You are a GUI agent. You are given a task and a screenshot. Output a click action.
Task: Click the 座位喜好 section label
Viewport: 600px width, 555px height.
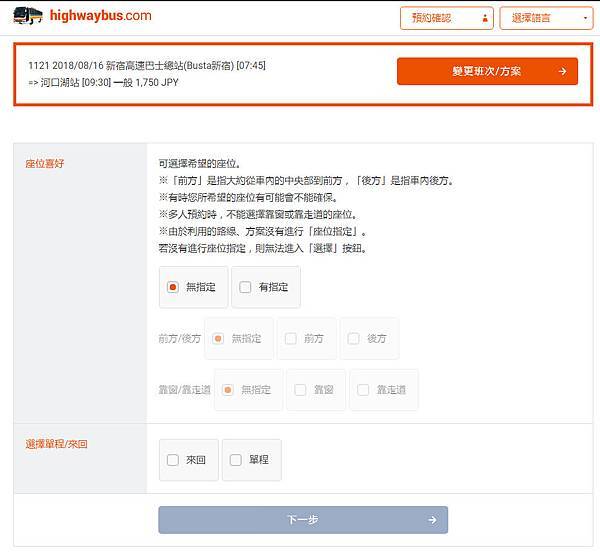coord(44,164)
